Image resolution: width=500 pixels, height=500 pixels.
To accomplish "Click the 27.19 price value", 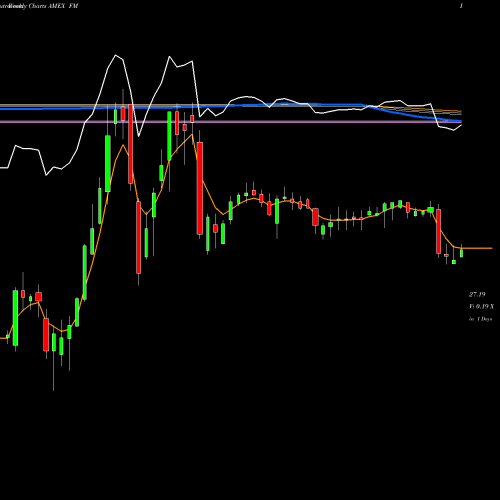I will [x=477, y=294].
